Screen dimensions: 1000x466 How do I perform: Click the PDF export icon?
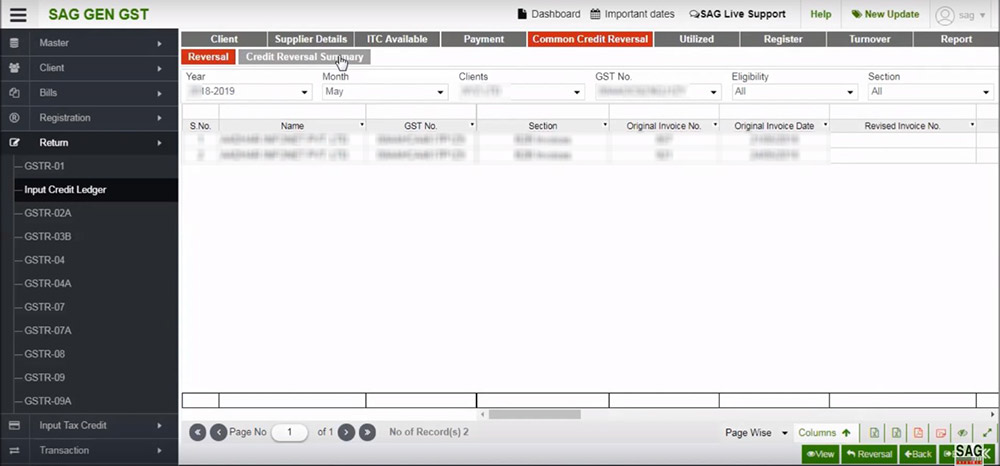[x=918, y=433]
